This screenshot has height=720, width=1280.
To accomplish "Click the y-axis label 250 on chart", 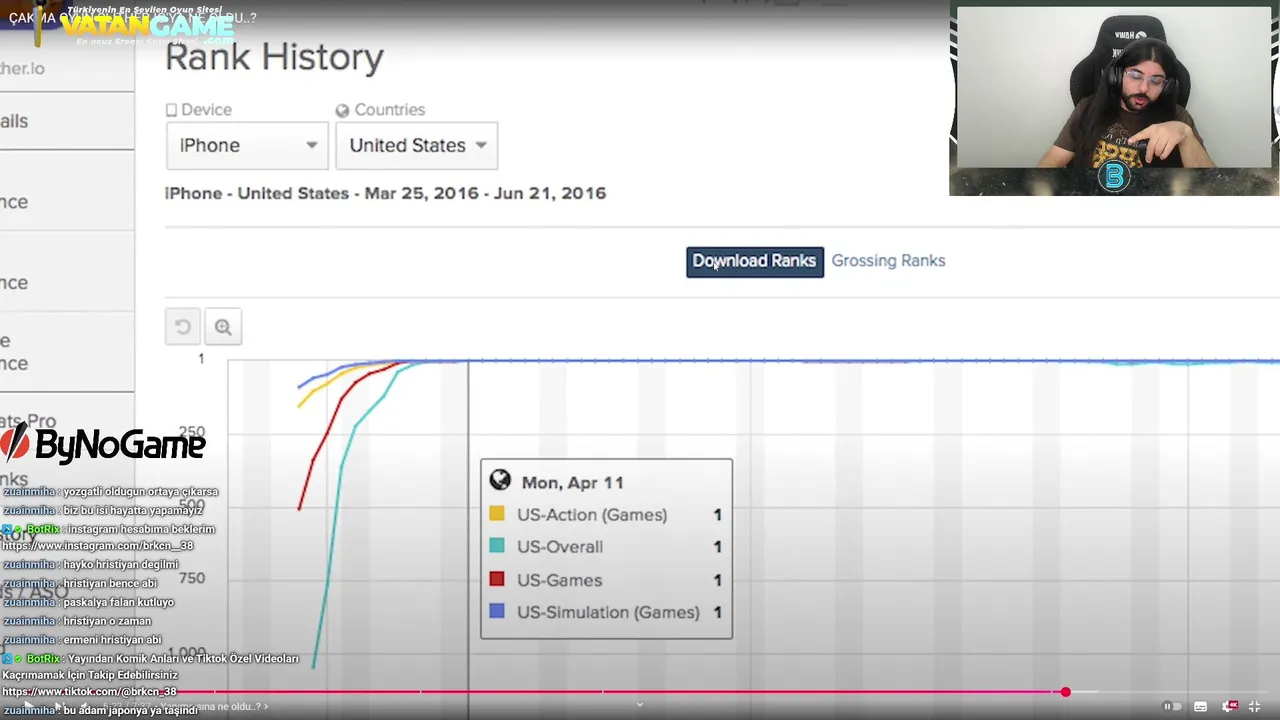I will [x=191, y=431].
